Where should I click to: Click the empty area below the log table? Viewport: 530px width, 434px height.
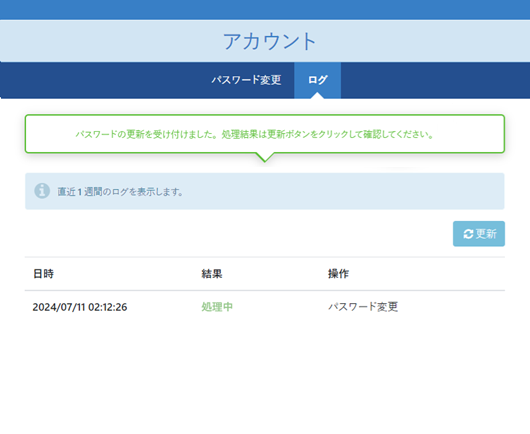coord(265,375)
